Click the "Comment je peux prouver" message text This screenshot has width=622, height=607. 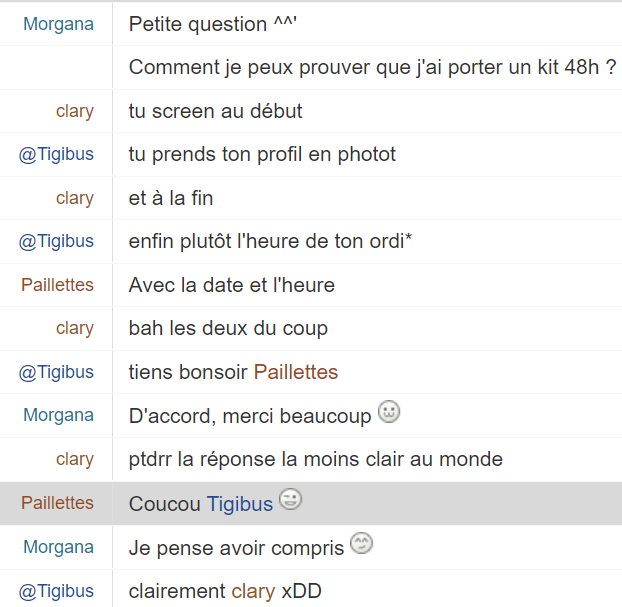(x=372, y=68)
